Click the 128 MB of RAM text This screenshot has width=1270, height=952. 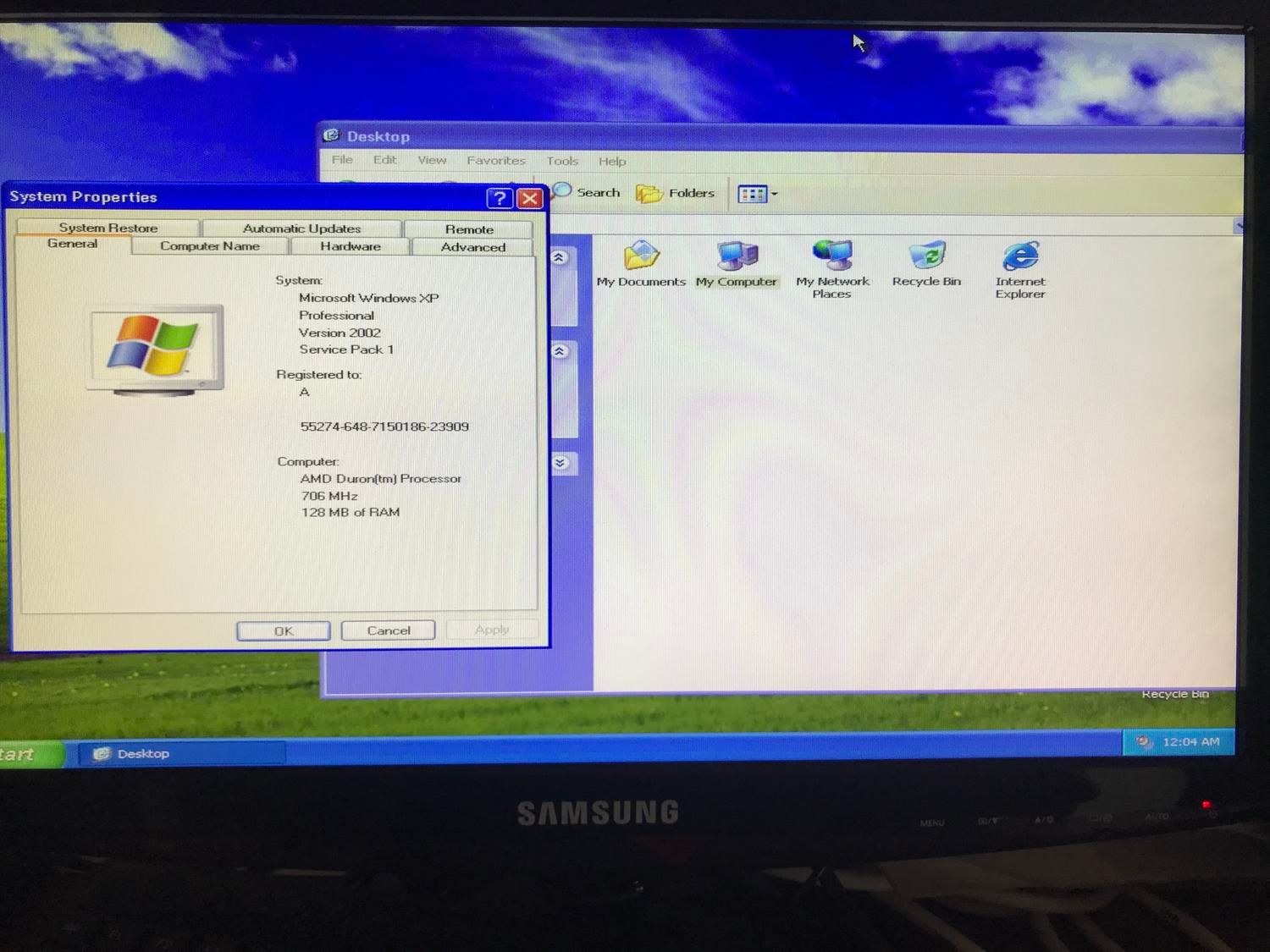351,512
